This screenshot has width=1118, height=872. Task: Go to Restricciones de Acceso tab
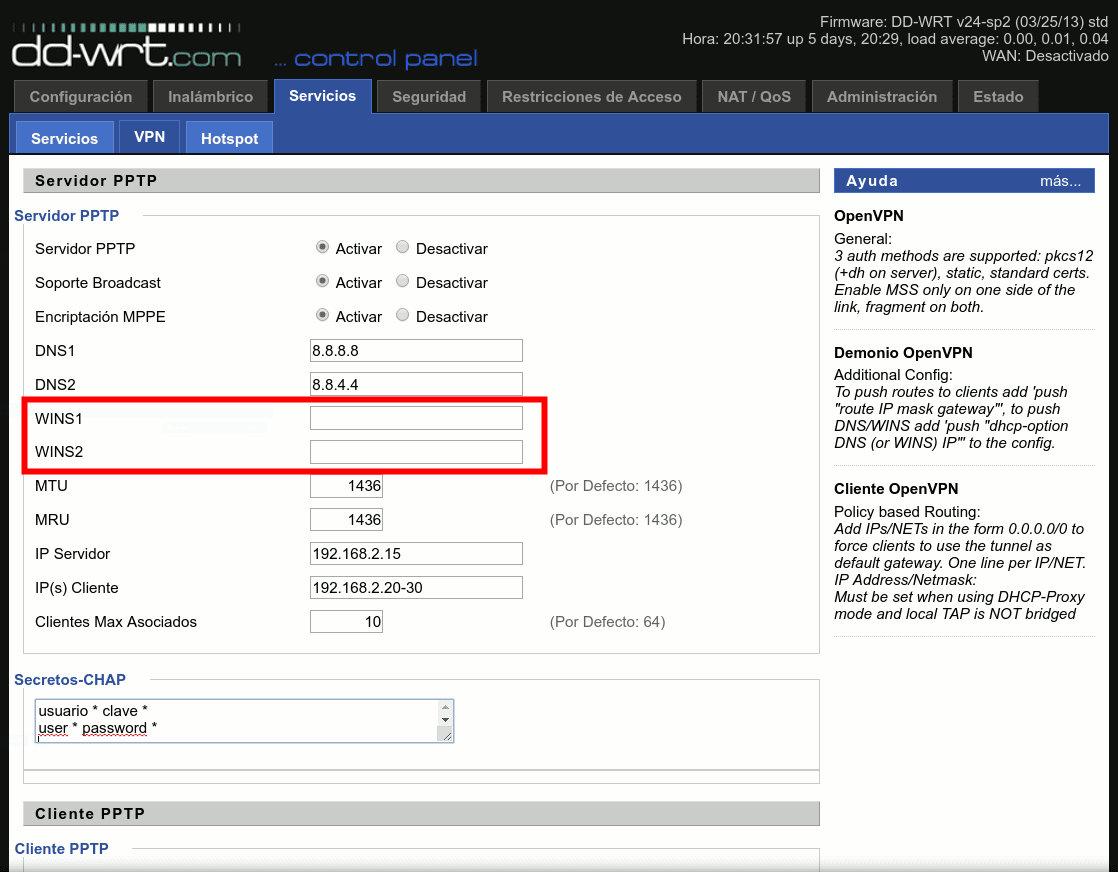point(592,96)
